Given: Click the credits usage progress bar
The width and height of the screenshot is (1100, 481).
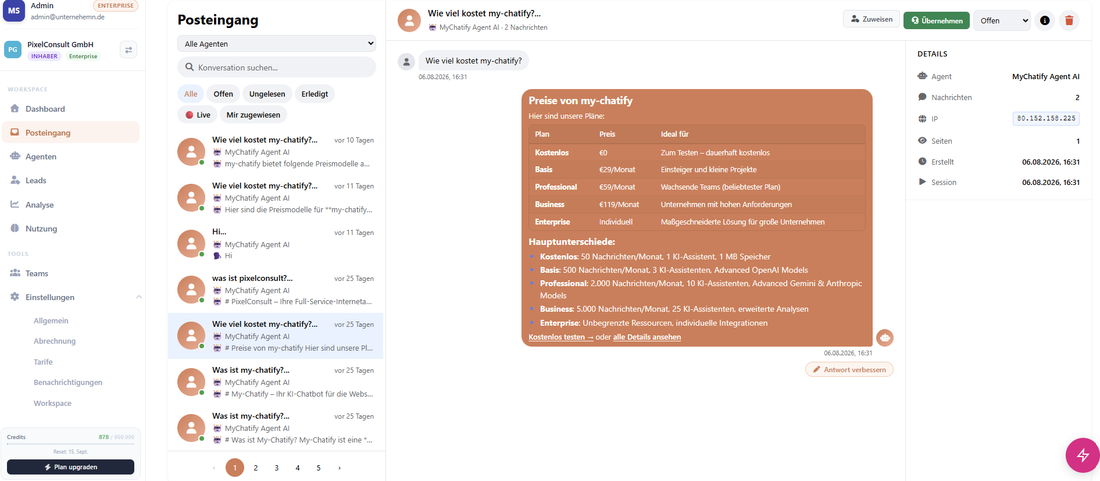Looking at the screenshot, I should click(70, 445).
